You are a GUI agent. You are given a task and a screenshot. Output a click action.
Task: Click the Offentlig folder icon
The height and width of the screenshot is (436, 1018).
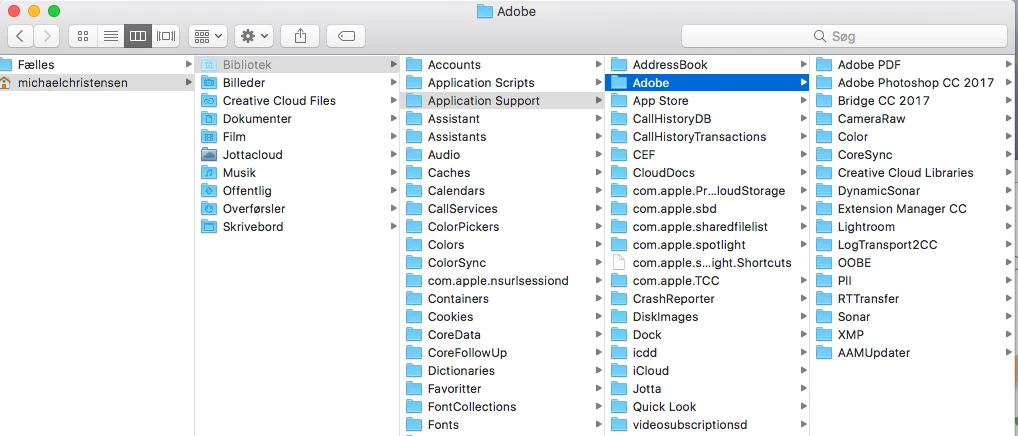(x=208, y=191)
